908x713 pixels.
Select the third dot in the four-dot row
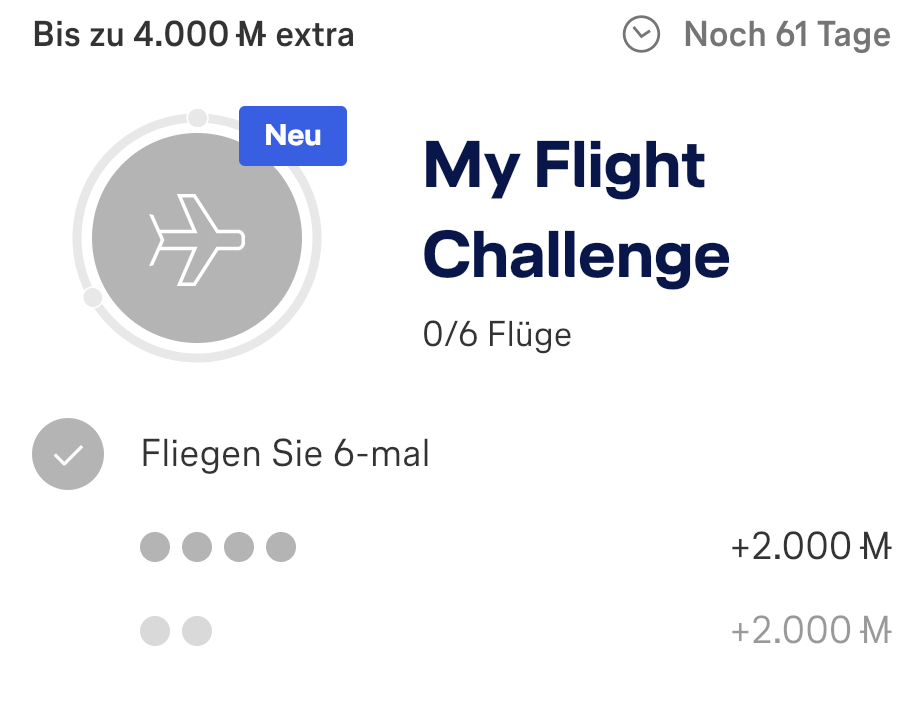239,547
